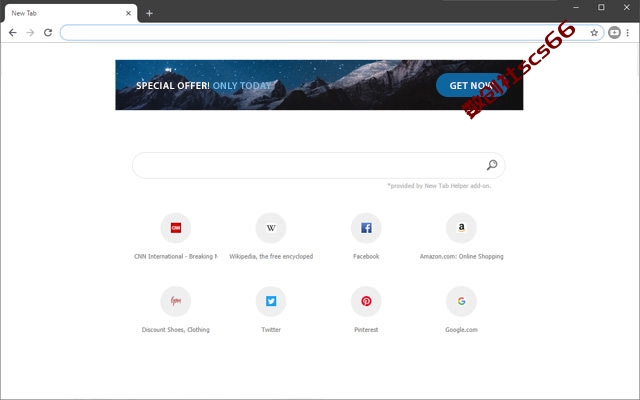Click the 'provided by New Tab Helper add-on' note
Image resolution: width=640 pixels, height=400 pixels.
pos(439,186)
